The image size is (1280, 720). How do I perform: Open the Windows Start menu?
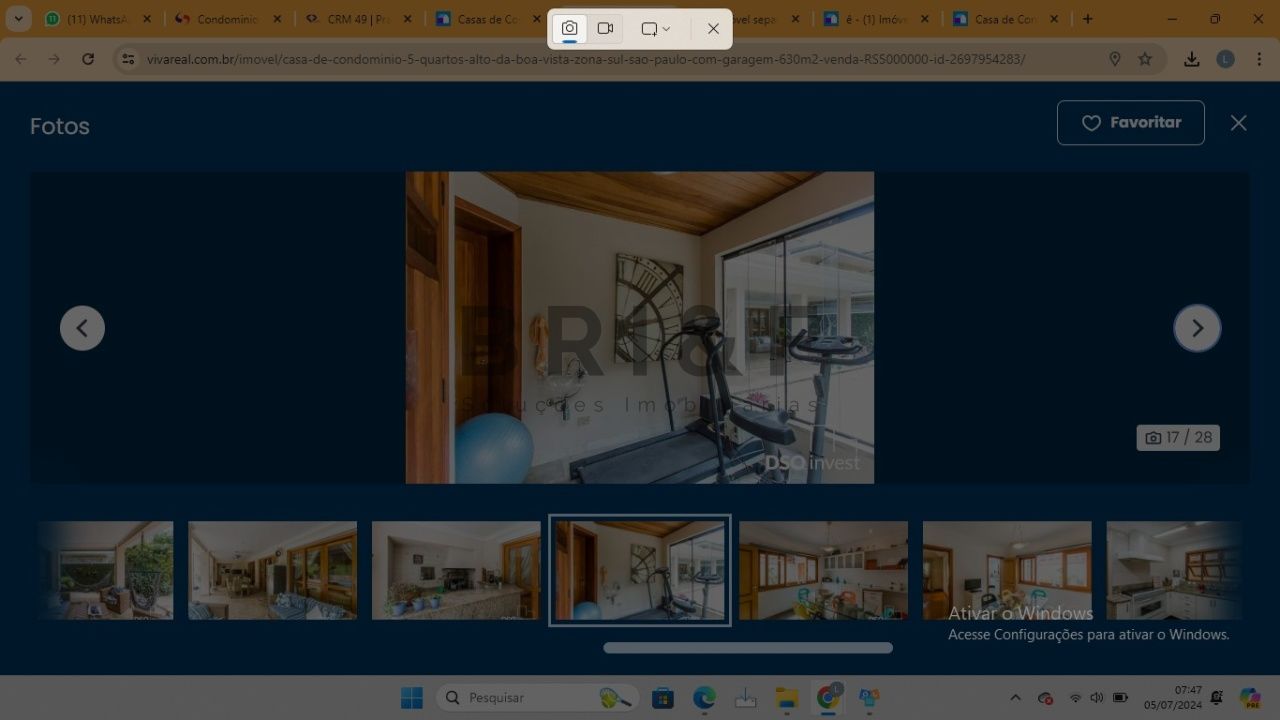point(411,698)
